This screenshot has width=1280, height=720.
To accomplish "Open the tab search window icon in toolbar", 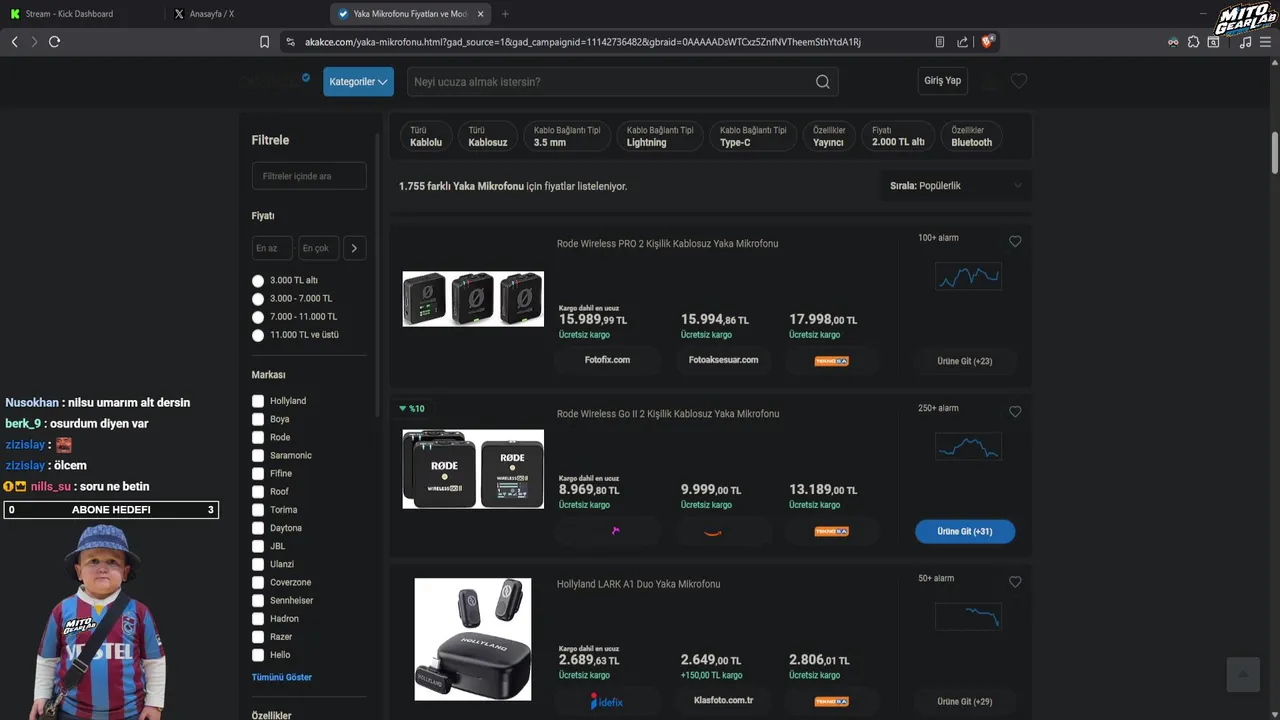I will coord(1213,42).
